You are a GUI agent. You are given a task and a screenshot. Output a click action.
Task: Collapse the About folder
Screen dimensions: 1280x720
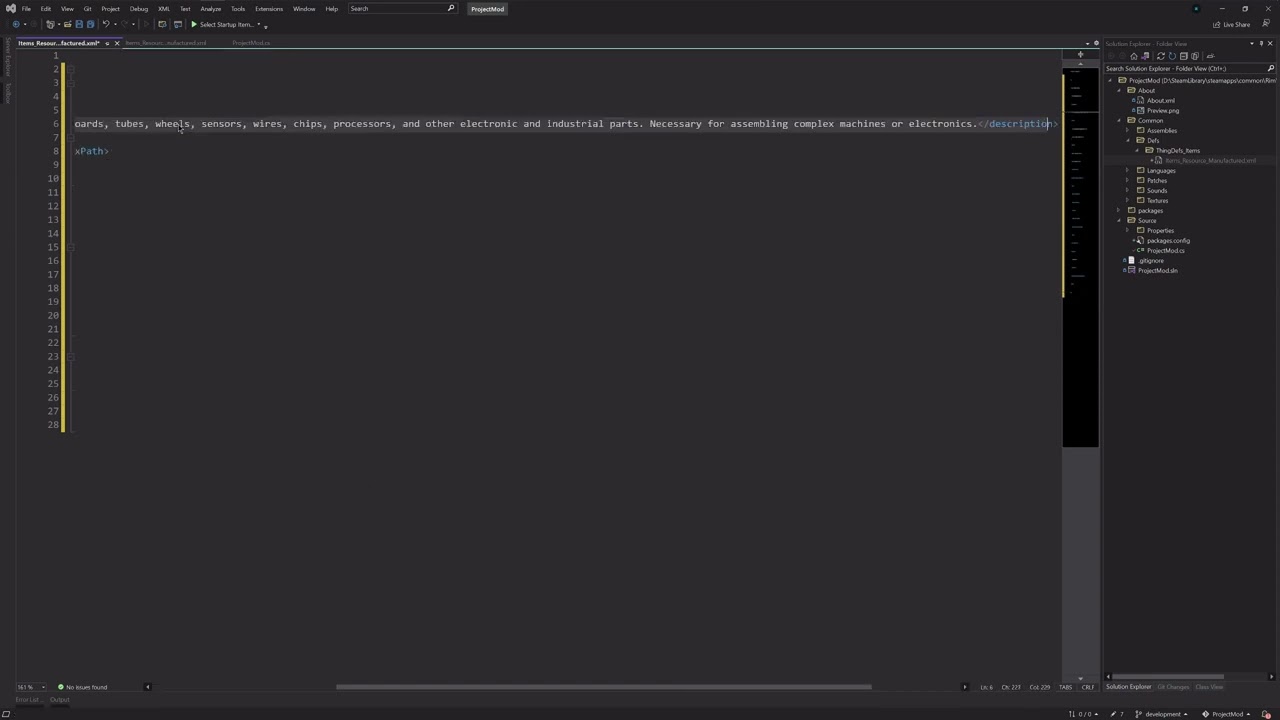point(1119,90)
